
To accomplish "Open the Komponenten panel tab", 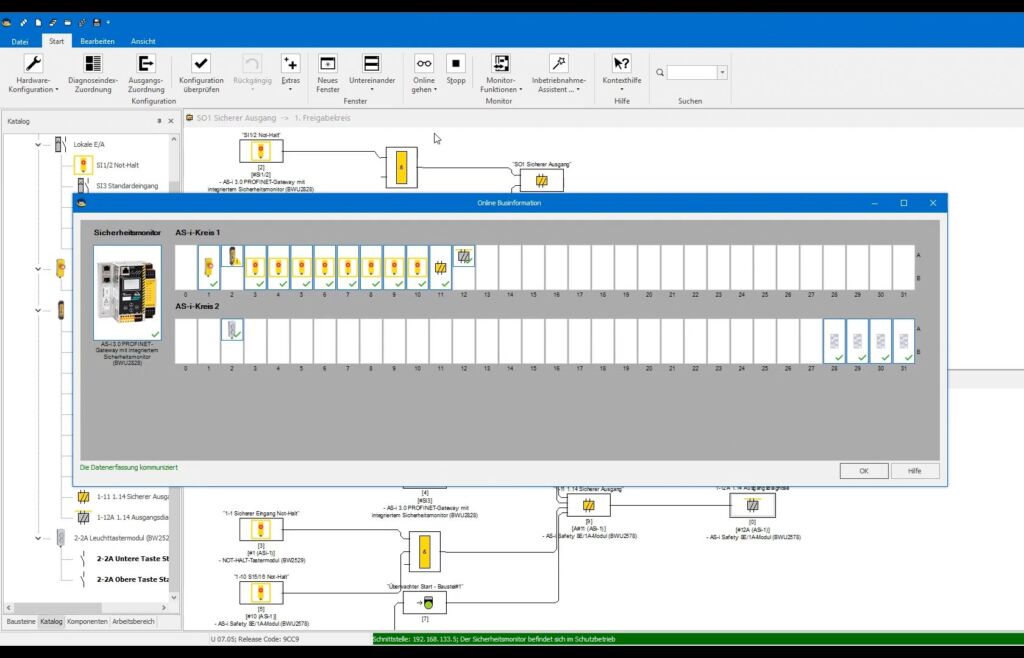I will click(x=87, y=621).
